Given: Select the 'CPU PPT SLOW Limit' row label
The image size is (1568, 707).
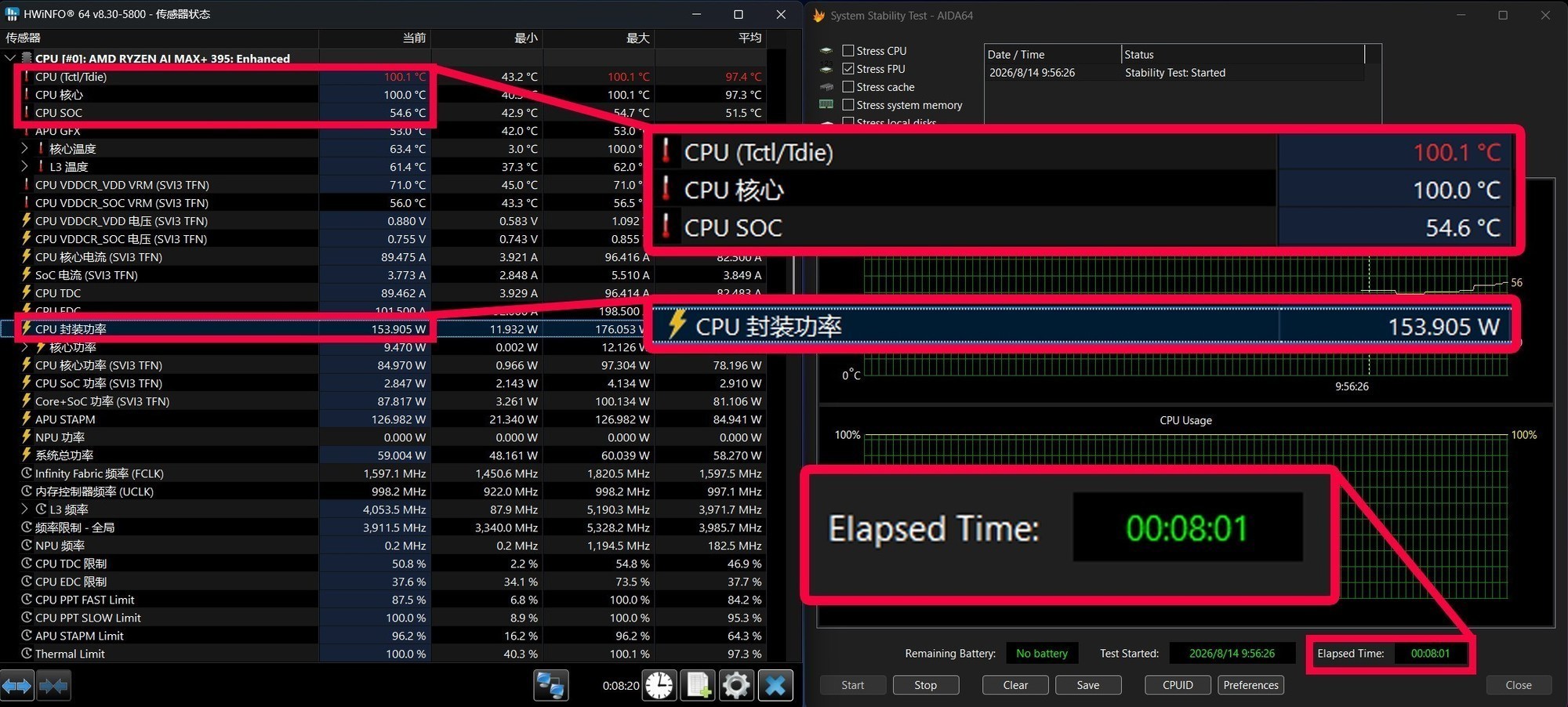Looking at the screenshot, I should tap(88, 618).
